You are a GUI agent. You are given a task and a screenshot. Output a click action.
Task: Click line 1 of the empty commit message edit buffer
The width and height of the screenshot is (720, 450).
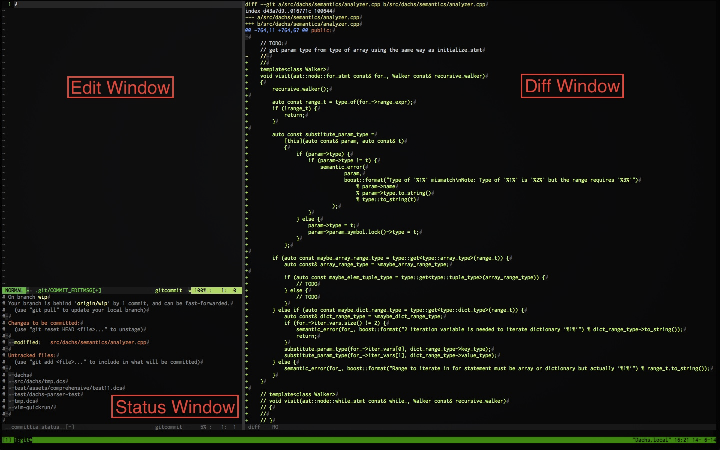point(122,4)
